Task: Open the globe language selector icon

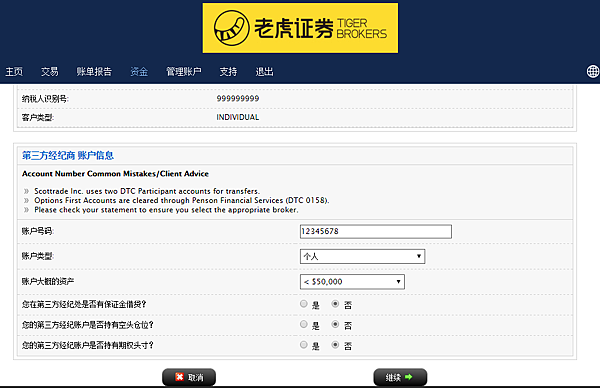Action: (x=593, y=71)
